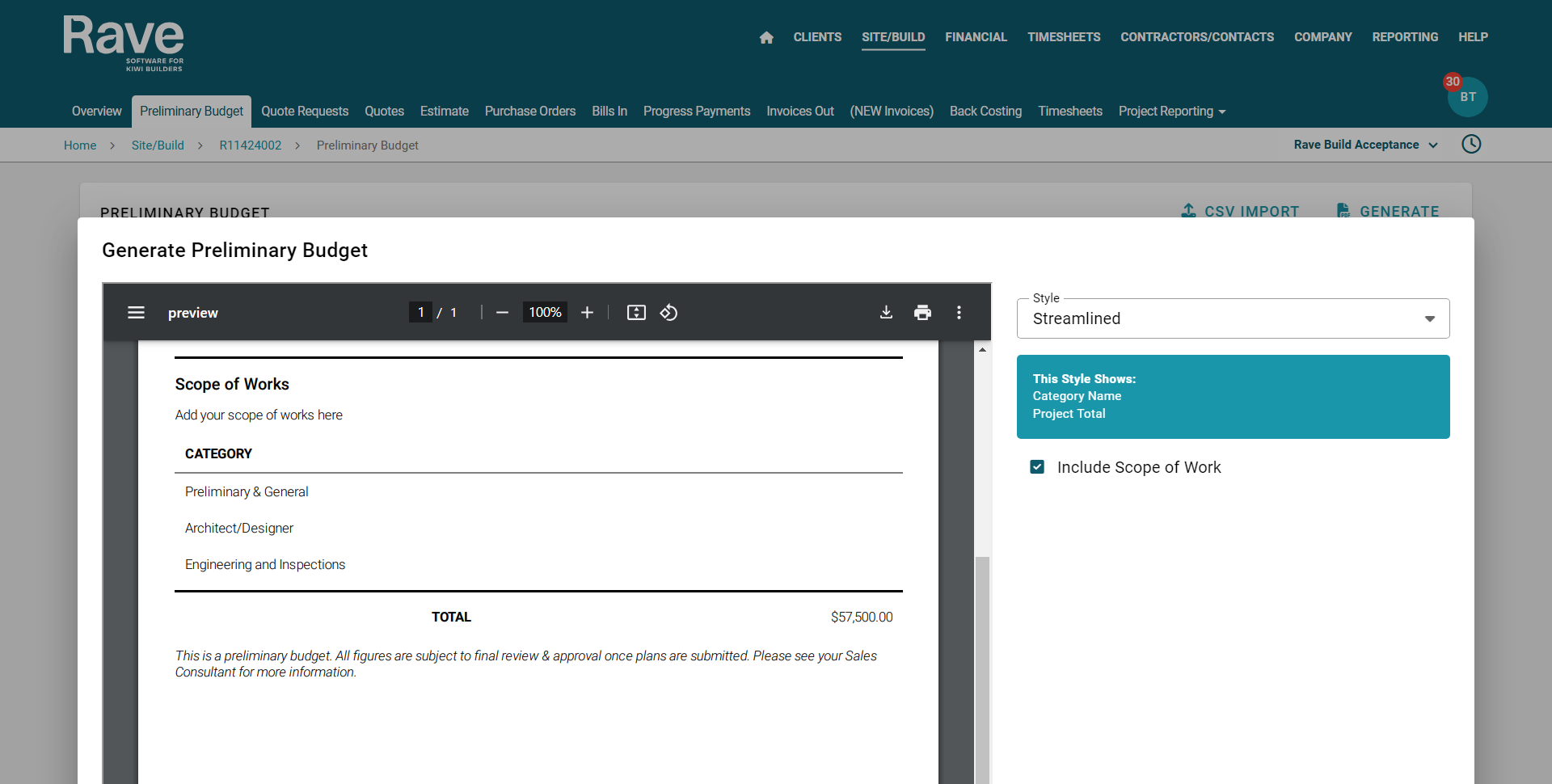Switch to Progress Payments tab
Image resolution: width=1552 pixels, height=784 pixels.
[x=697, y=112]
